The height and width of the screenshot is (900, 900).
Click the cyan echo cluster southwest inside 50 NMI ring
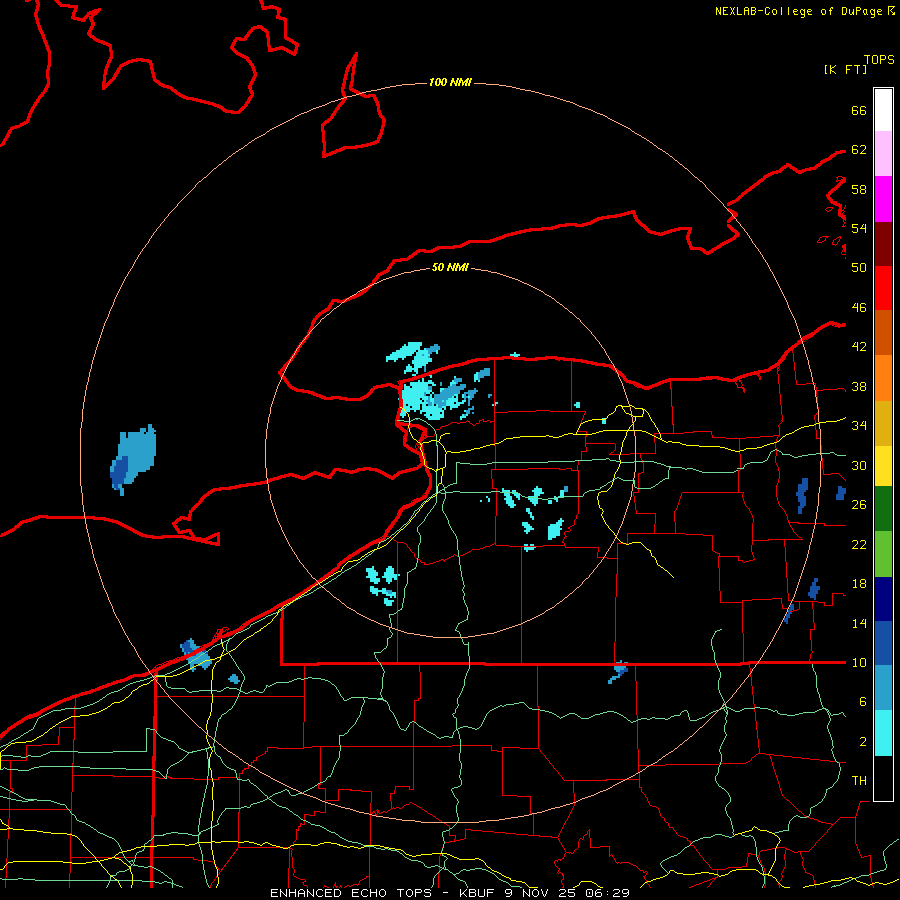[x=383, y=584]
